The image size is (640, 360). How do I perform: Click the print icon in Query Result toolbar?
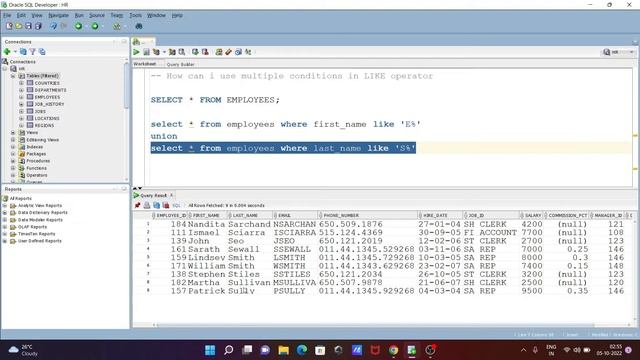point(147,205)
